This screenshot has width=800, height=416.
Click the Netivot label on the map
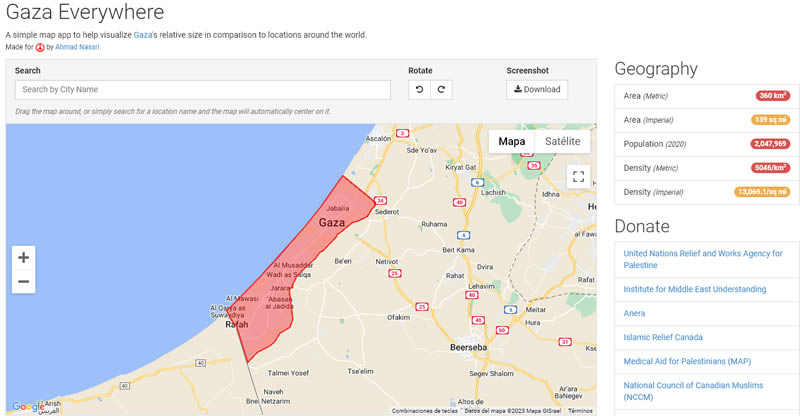click(387, 262)
